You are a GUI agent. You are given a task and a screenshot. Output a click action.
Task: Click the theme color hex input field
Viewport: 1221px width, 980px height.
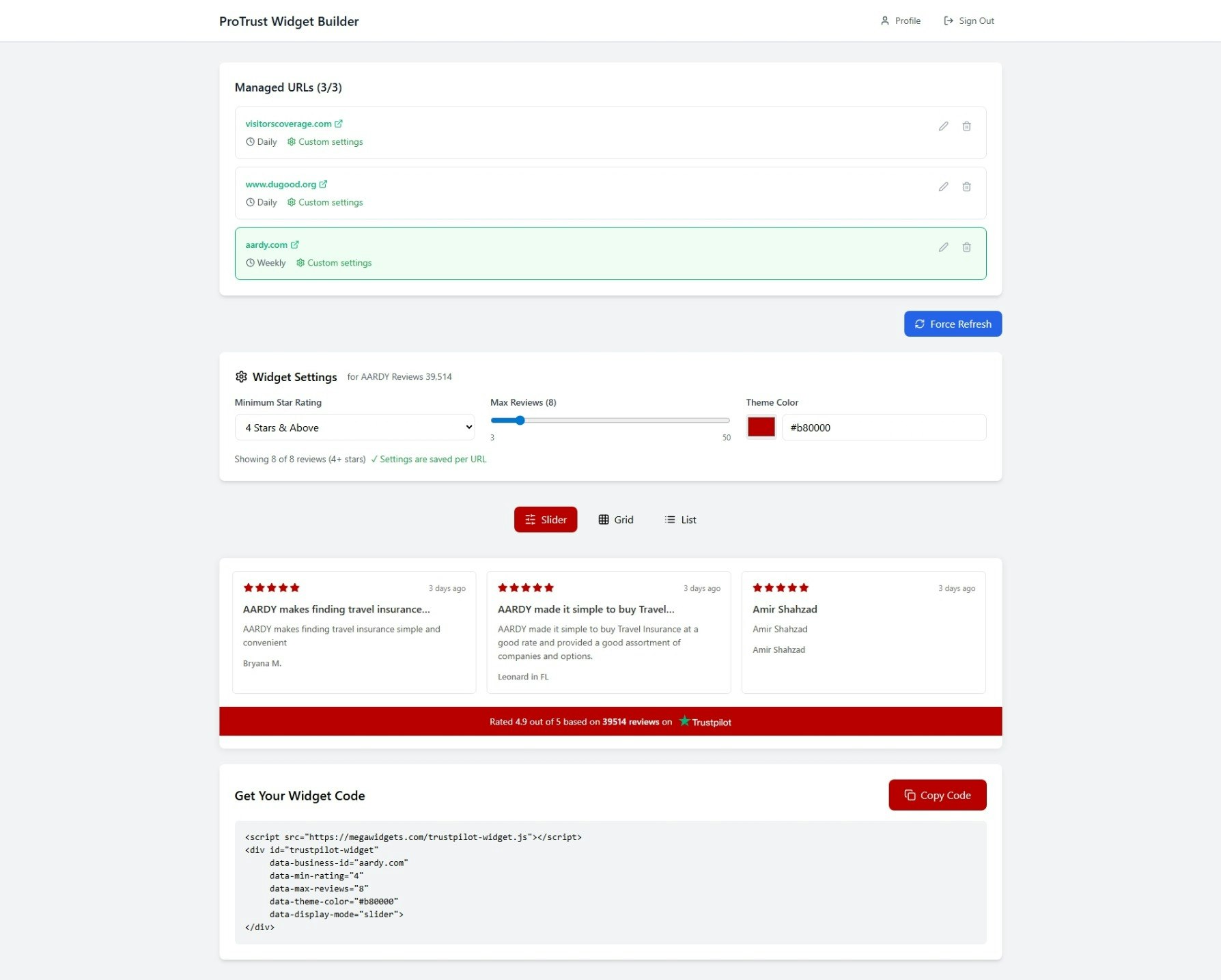tap(884, 428)
